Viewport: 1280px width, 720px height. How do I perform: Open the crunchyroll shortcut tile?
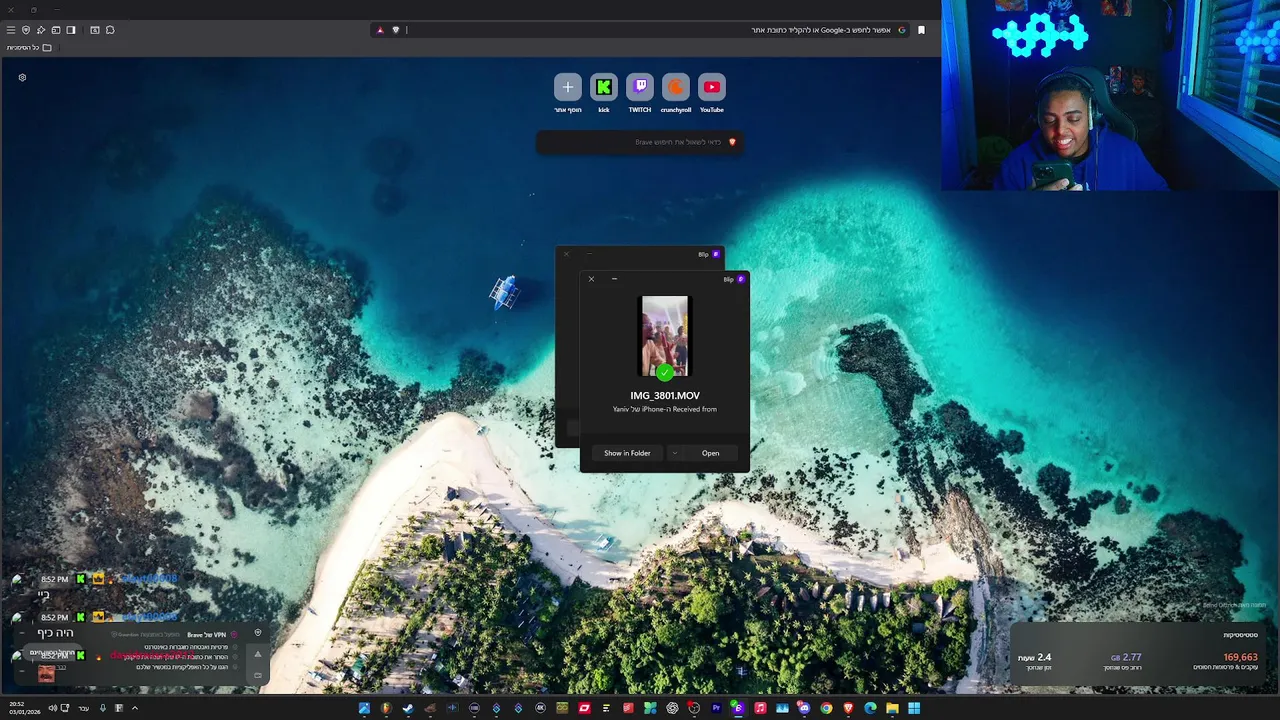click(676, 87)
